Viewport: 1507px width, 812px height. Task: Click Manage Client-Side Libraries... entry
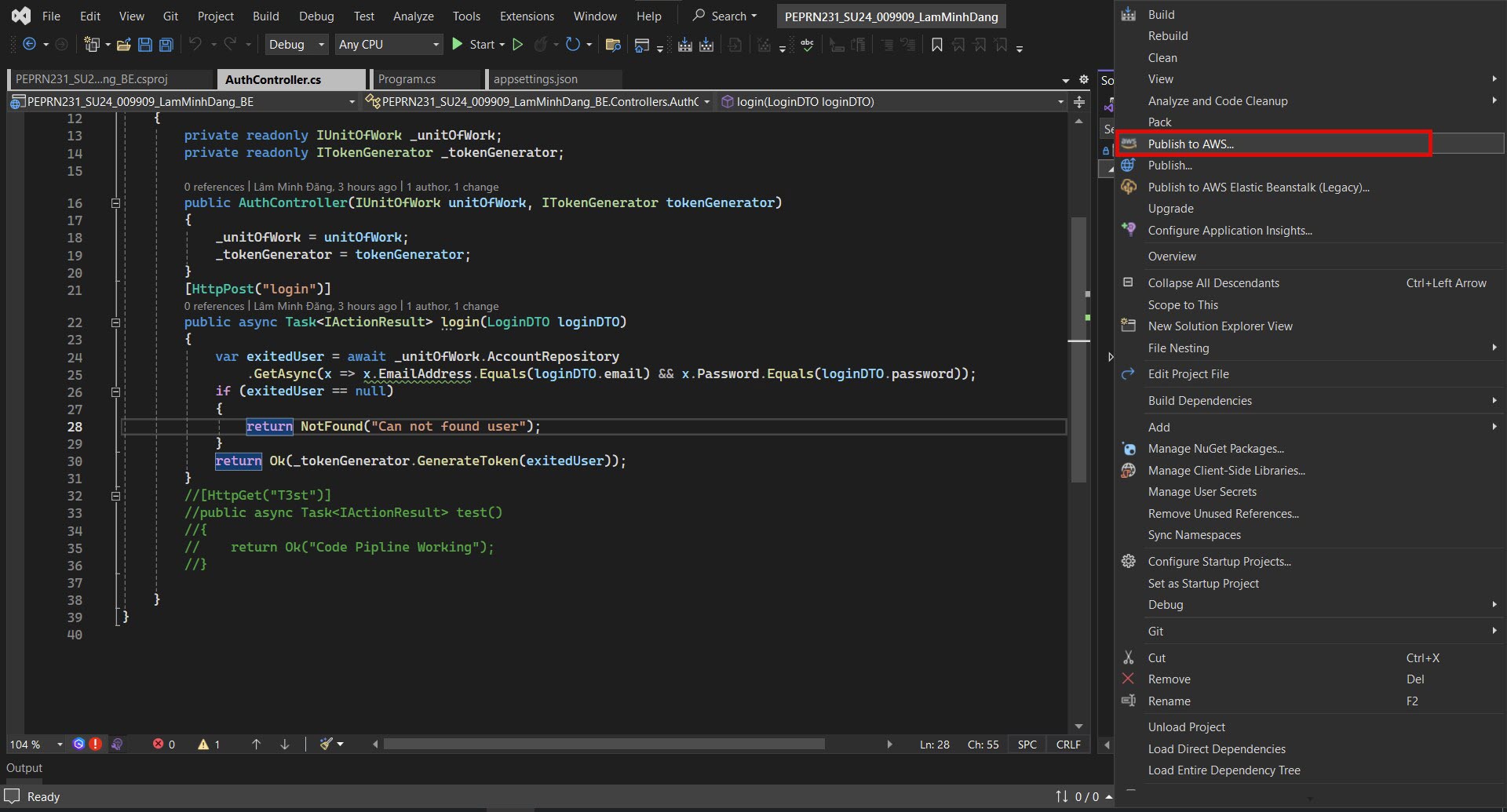coord(1226,471)
